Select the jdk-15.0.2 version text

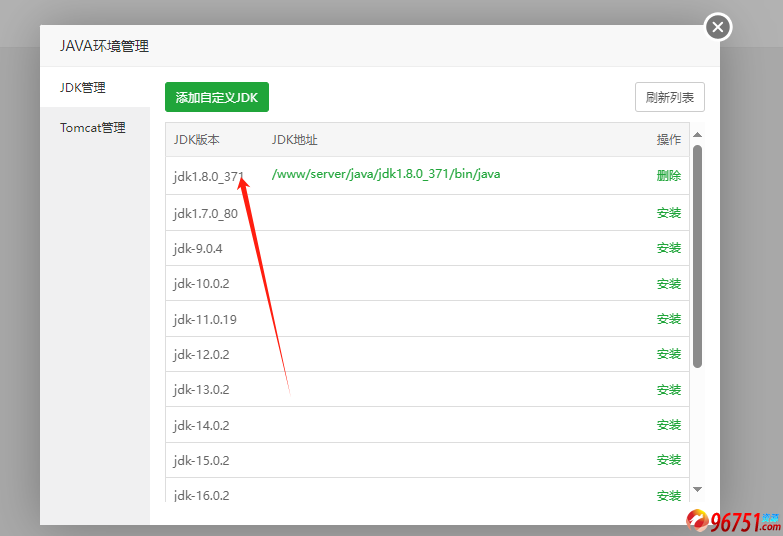click(201, 461)
